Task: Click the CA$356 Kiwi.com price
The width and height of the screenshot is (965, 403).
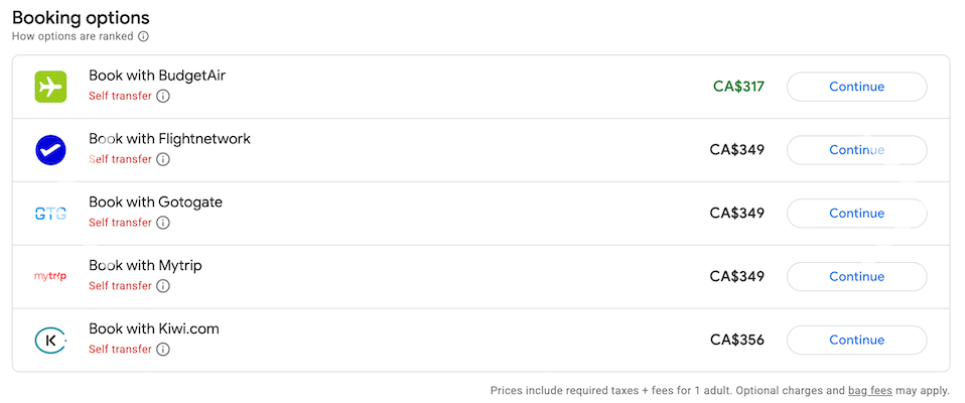Action: tap(737, 340)
